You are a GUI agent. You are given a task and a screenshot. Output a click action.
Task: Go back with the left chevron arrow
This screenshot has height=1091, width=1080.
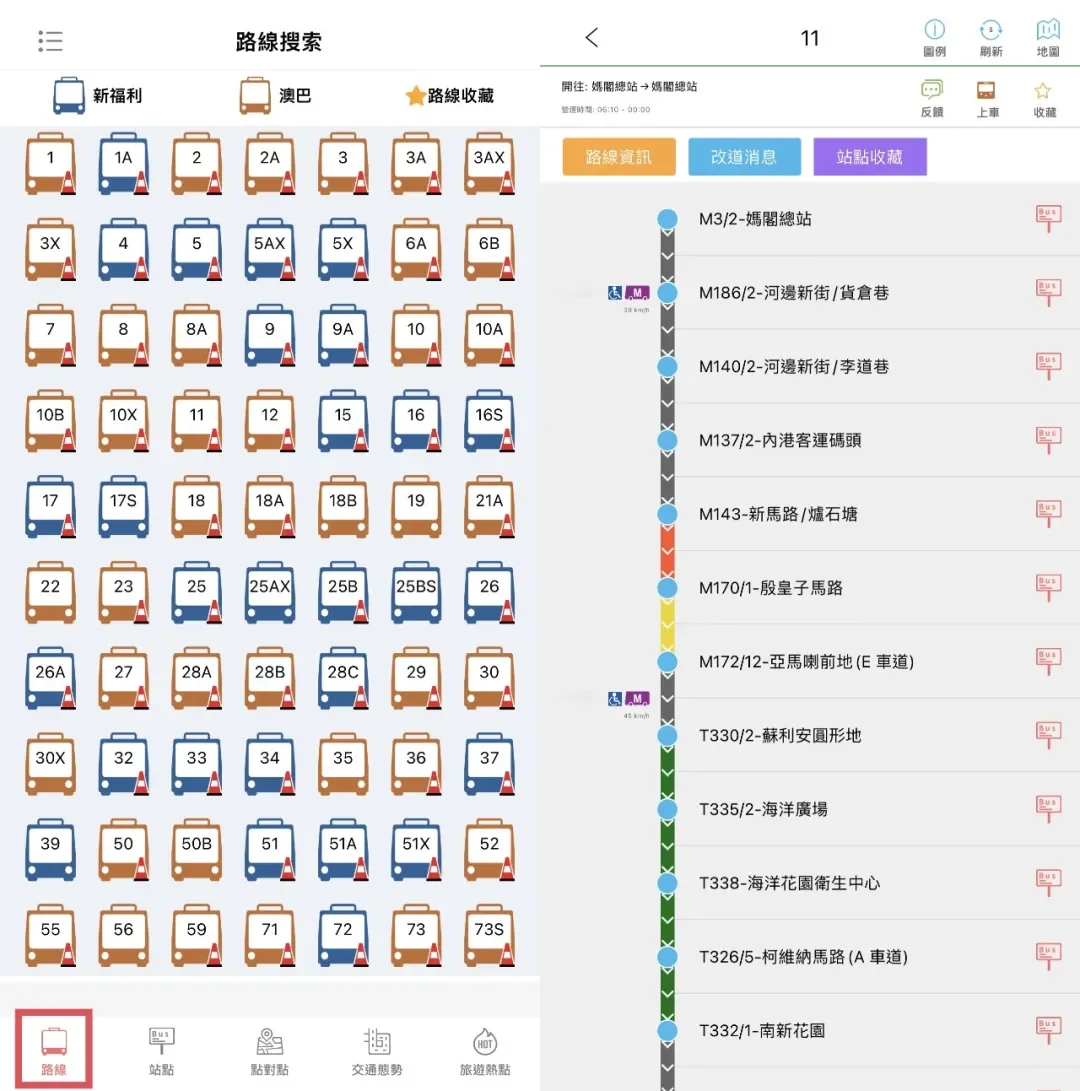tap(591, 37)
